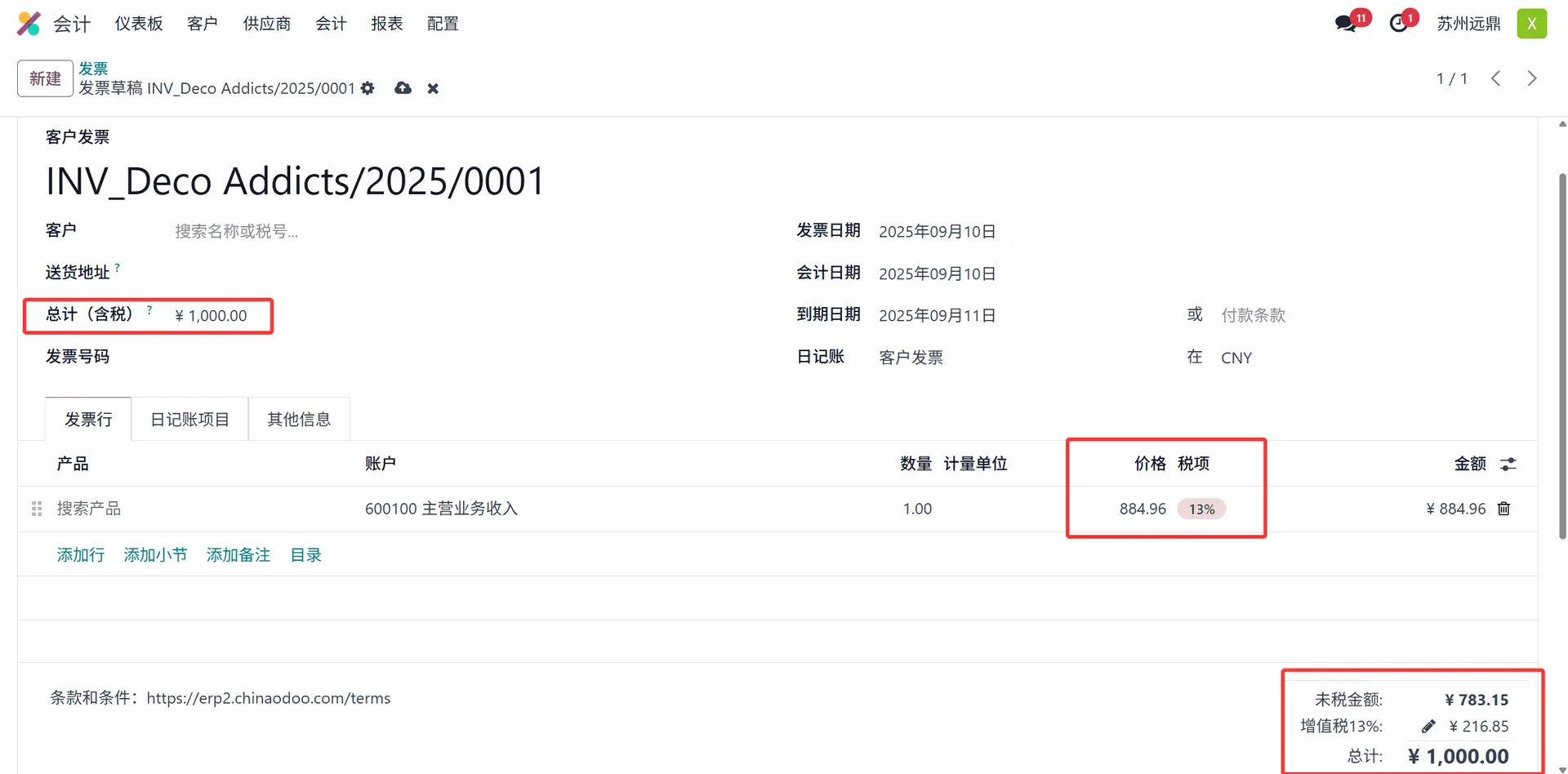The image size is (1568, 774).
Task: Click the pencil icon next to VAT amount
Action: pos(1428,726)
